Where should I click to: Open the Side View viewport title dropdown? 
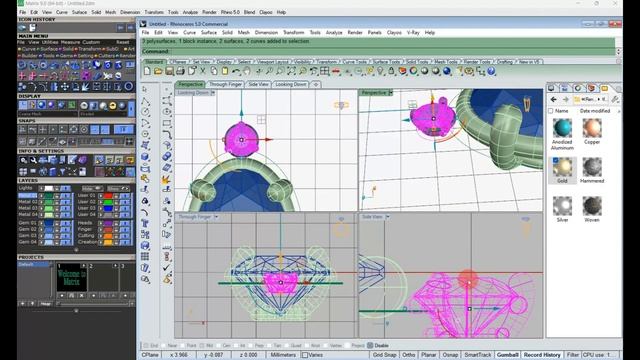[388, 217]
